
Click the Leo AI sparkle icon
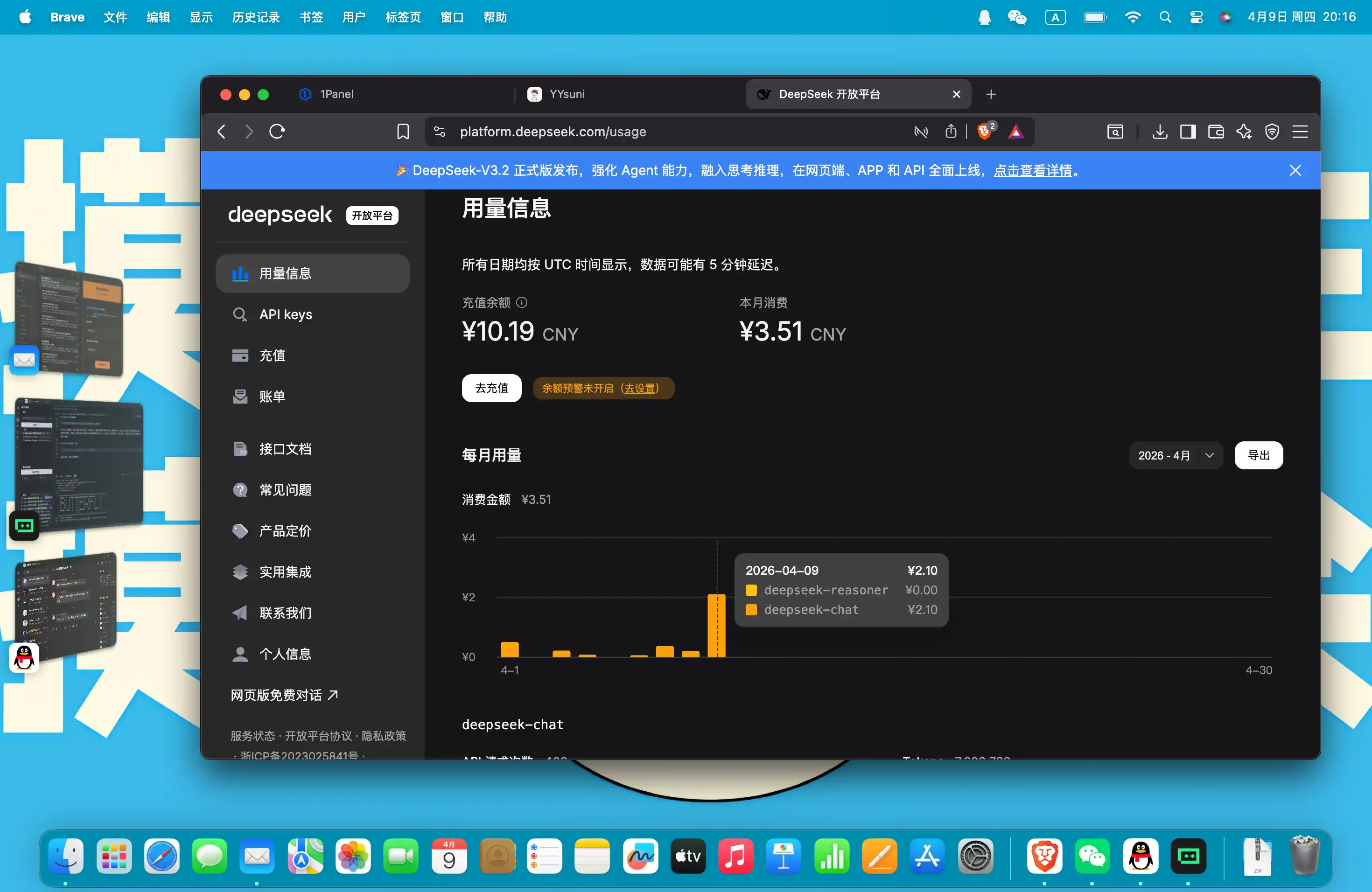[1244, 132]
